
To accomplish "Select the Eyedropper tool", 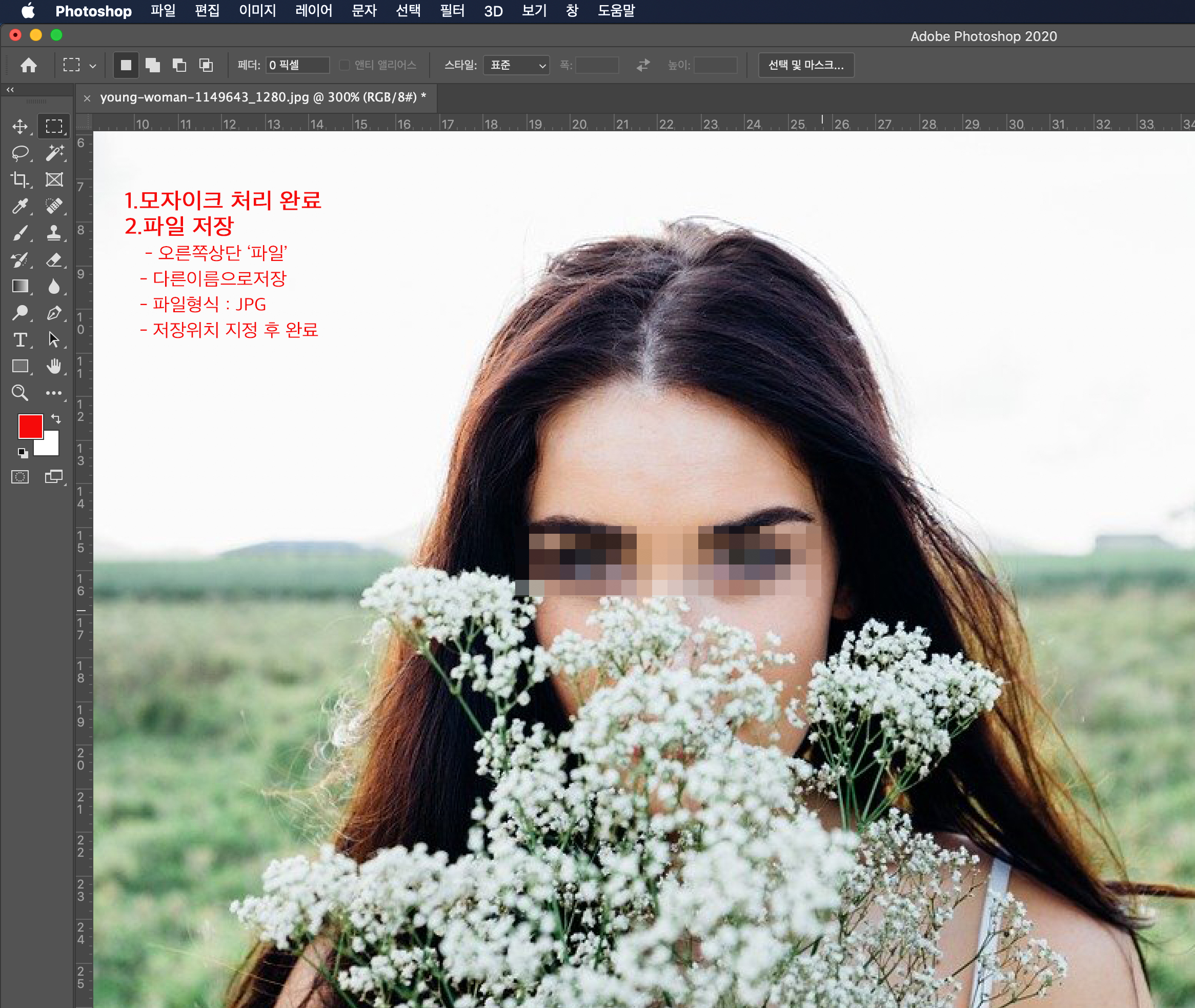I will tap(20, 206).
